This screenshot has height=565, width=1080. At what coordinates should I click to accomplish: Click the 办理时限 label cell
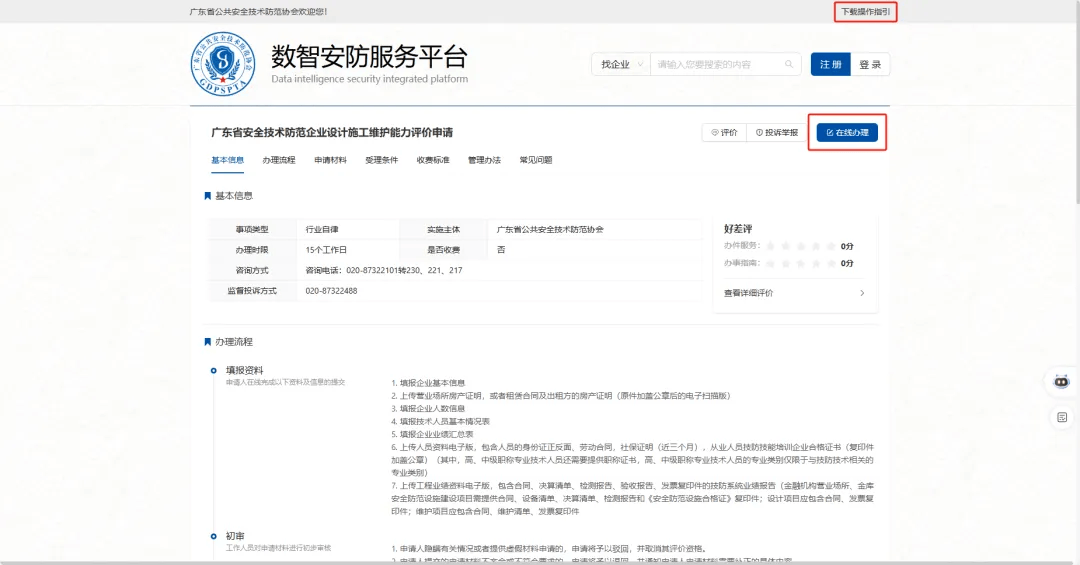click(252, 249)
